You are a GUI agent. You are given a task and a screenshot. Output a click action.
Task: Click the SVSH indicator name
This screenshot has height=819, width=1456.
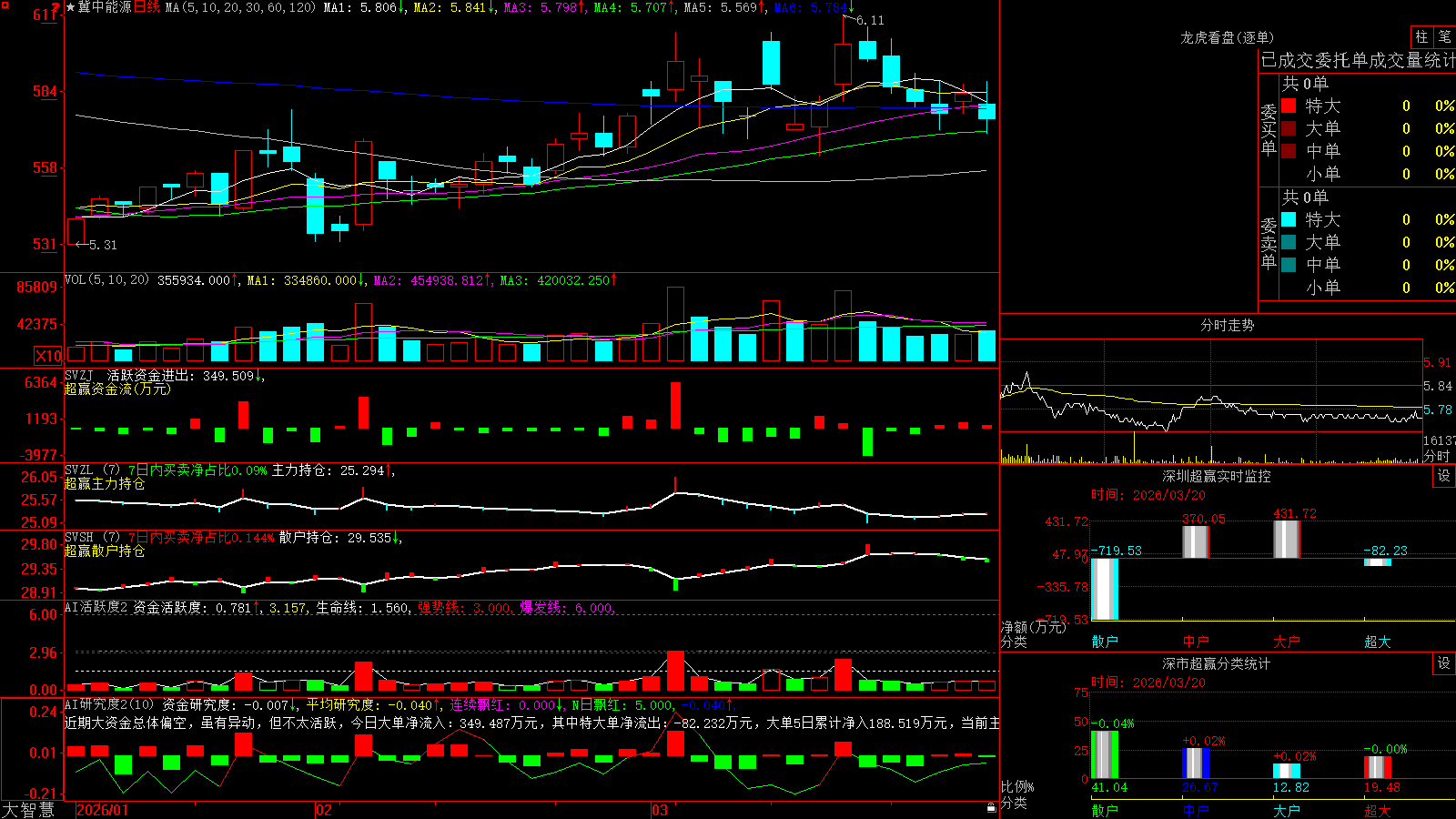click(79, 538)
